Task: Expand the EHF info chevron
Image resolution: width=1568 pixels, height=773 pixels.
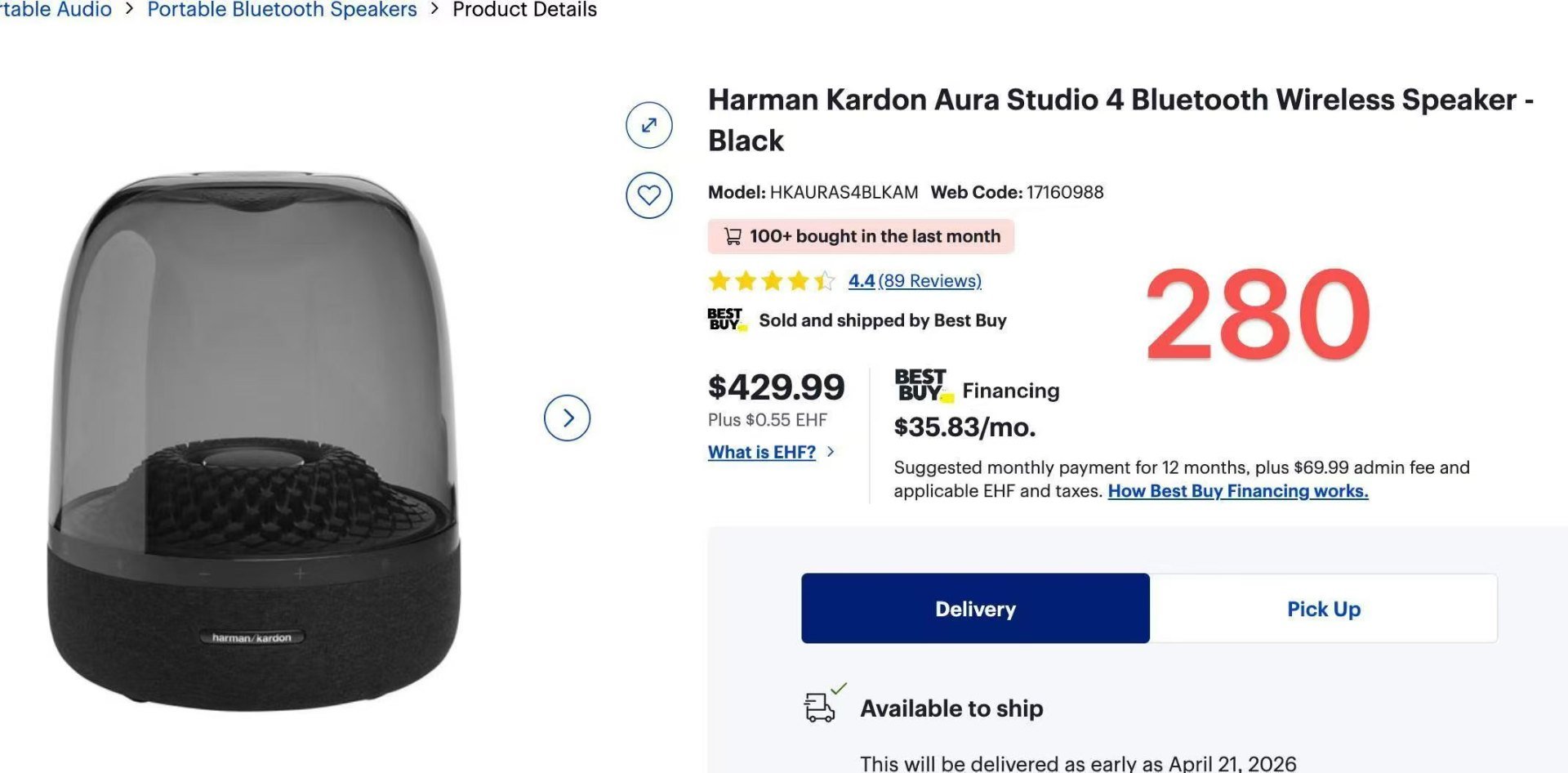Action: (831, 452)
